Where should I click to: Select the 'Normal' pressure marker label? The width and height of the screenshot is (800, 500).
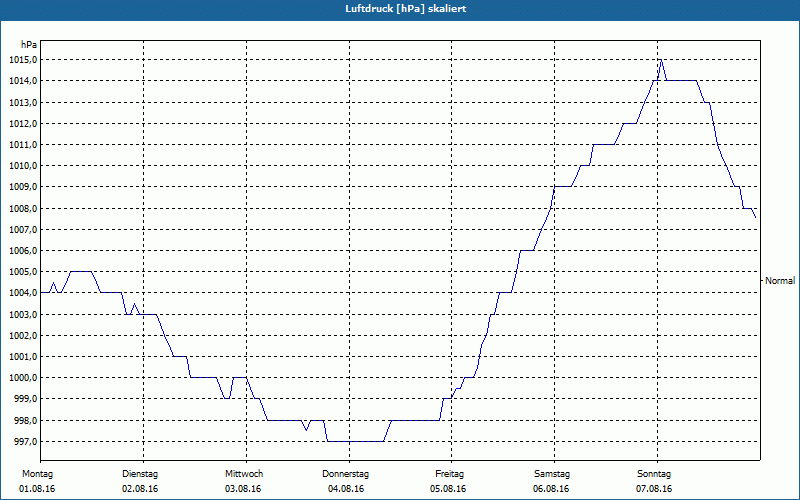(780, 281)
